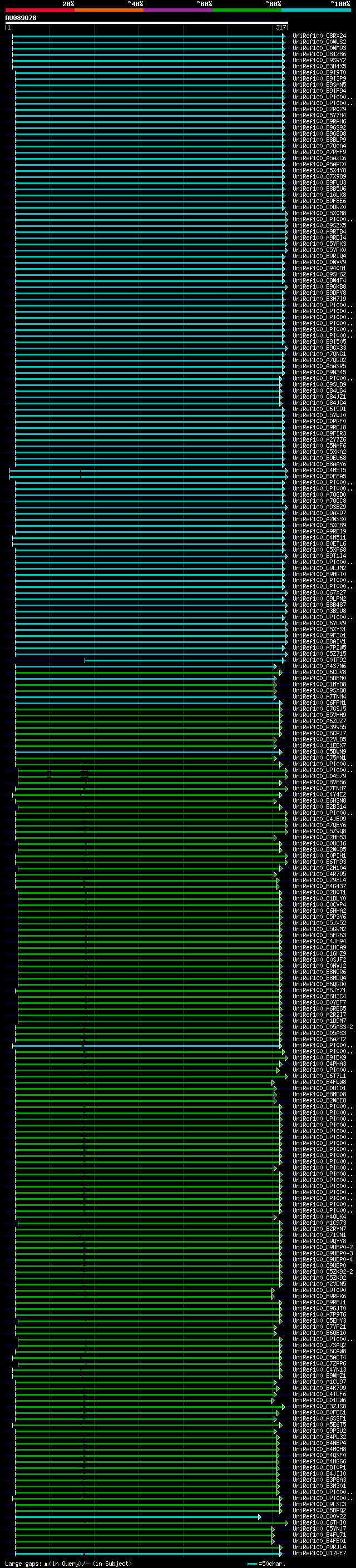The width and height of the screenshot is (356, 1568).
Task: Select hit UniRef100_P39955
Action: (319, 727)
